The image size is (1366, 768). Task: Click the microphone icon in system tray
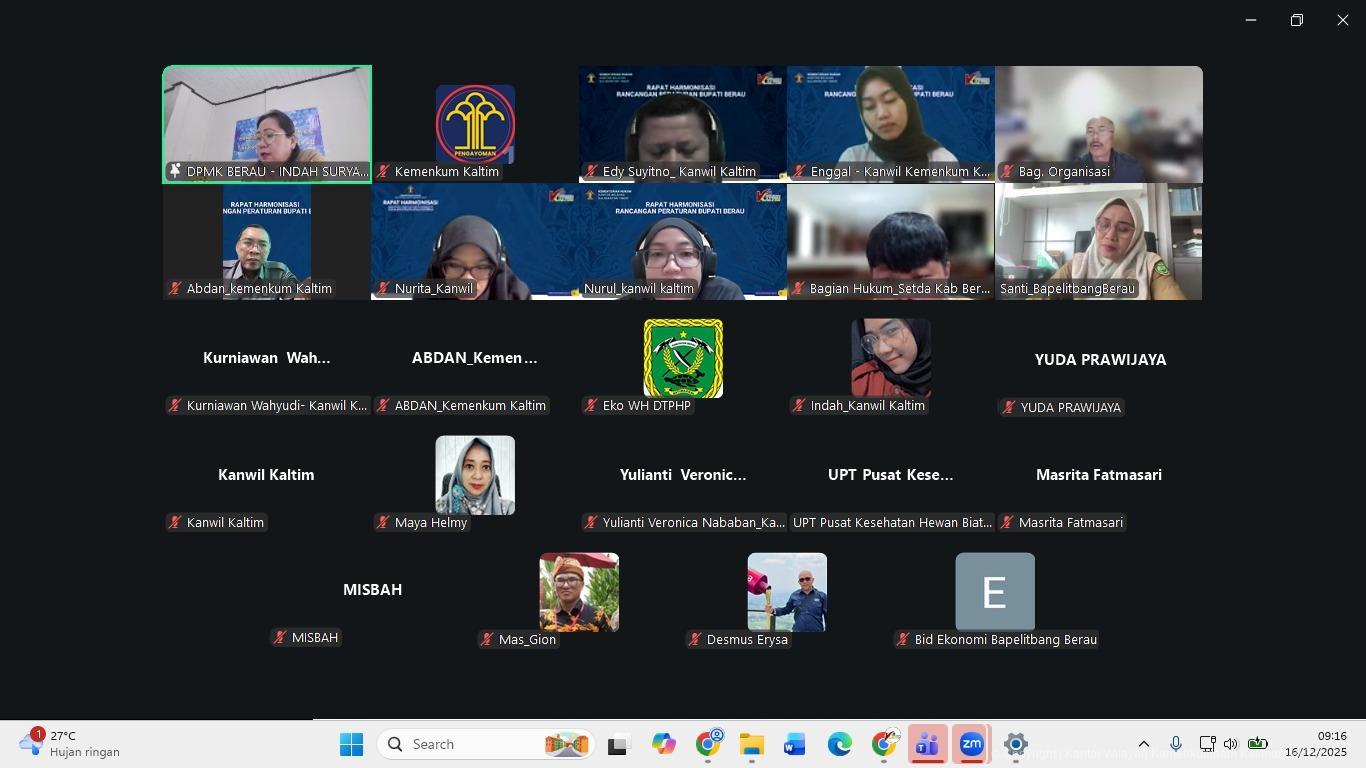(x=1176, y=744)
